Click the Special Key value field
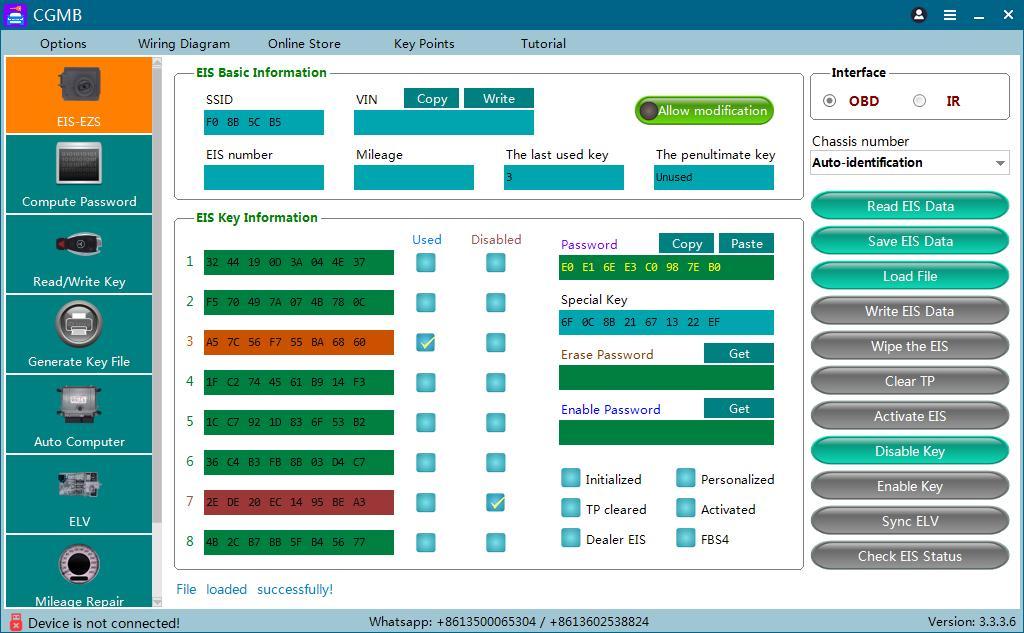Viewport: 1024px width, 633px height. pos(666,322)
